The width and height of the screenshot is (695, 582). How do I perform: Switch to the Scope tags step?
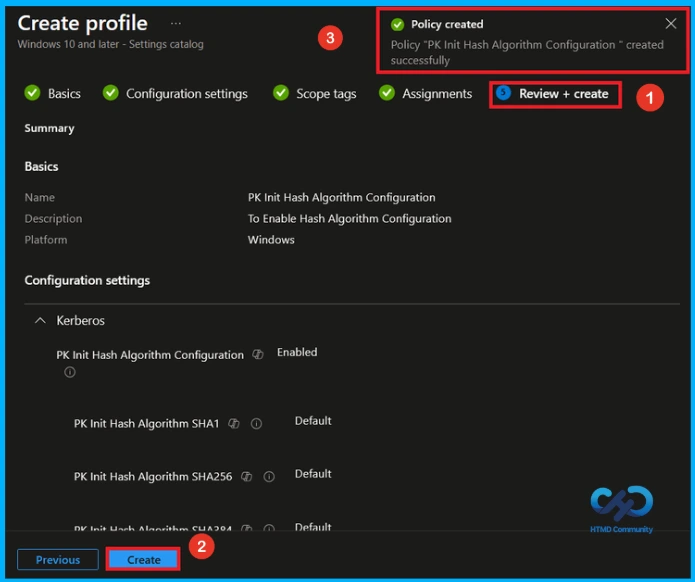pos(326,94)
